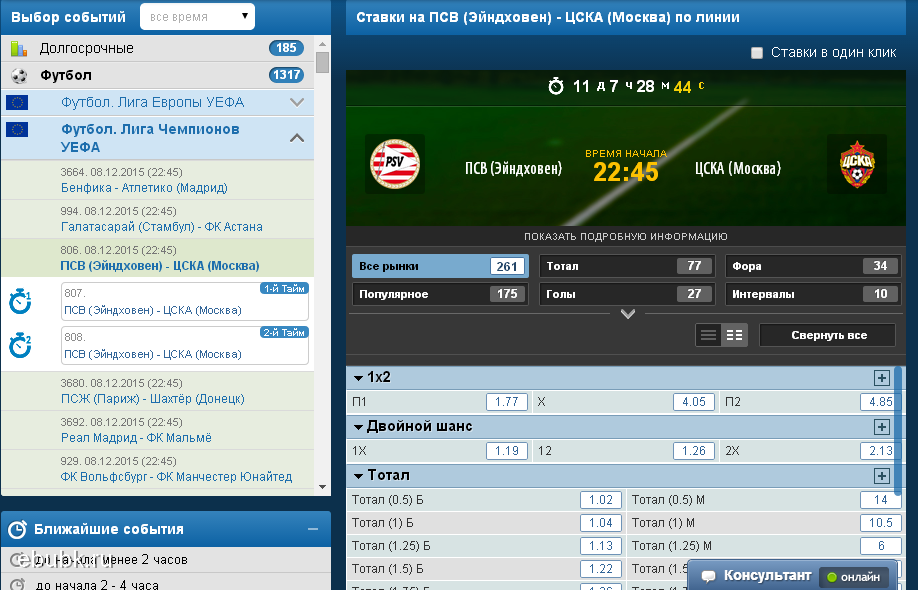The image size is (918, 590).
Task: Open ПСЖ (Париж) - Шахтёр (Донецк) match
Action: pyautogui.click(x=152, y=399)
